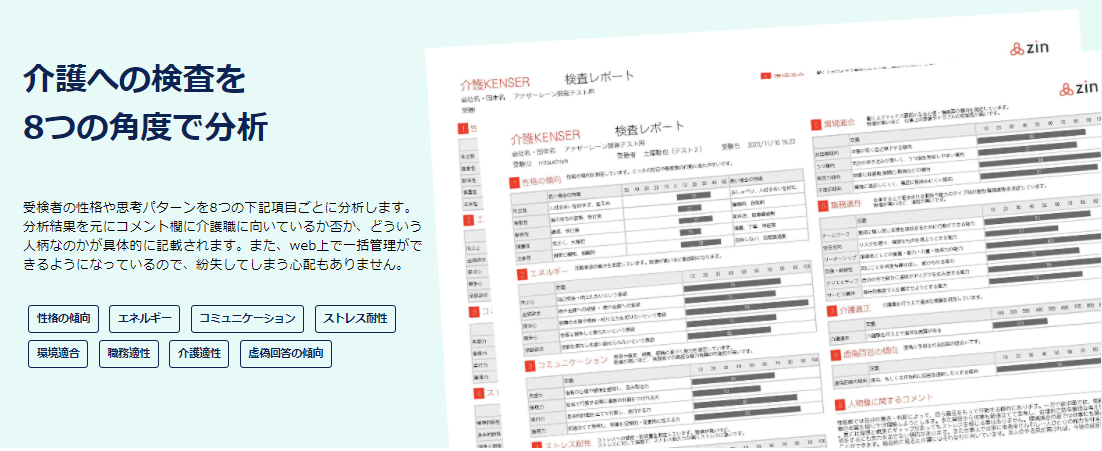Click the zin logo on the front report

(x=1081, y=89)
